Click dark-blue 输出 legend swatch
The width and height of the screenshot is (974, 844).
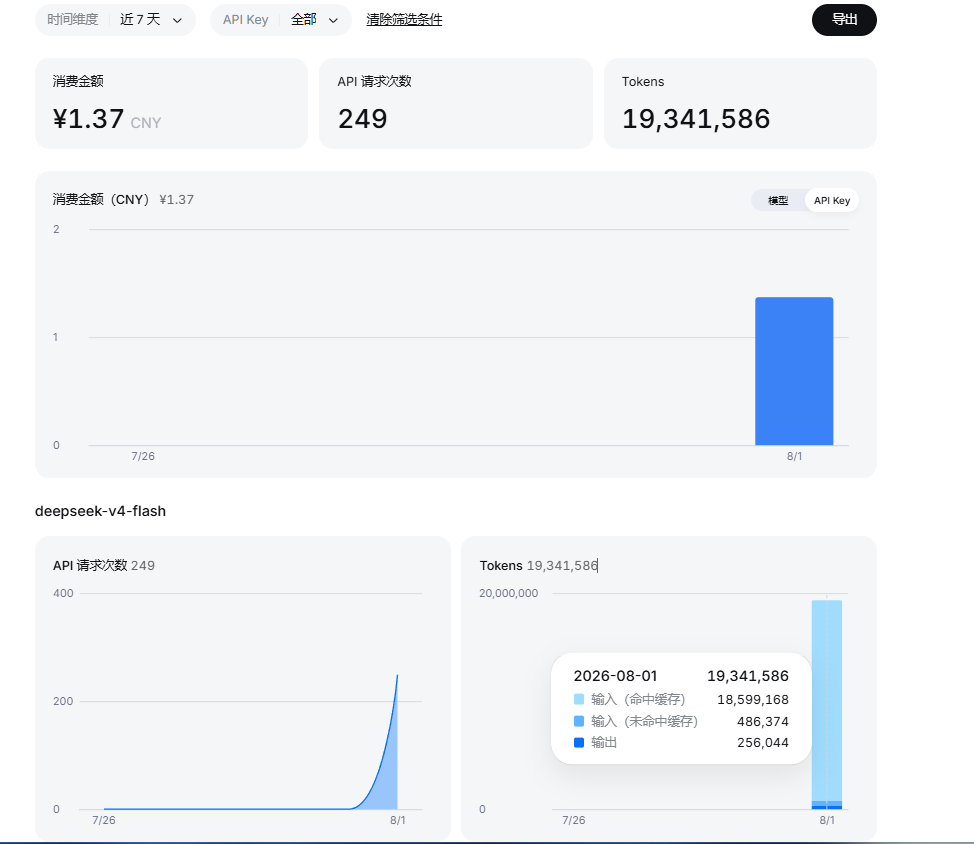[579, 743]
